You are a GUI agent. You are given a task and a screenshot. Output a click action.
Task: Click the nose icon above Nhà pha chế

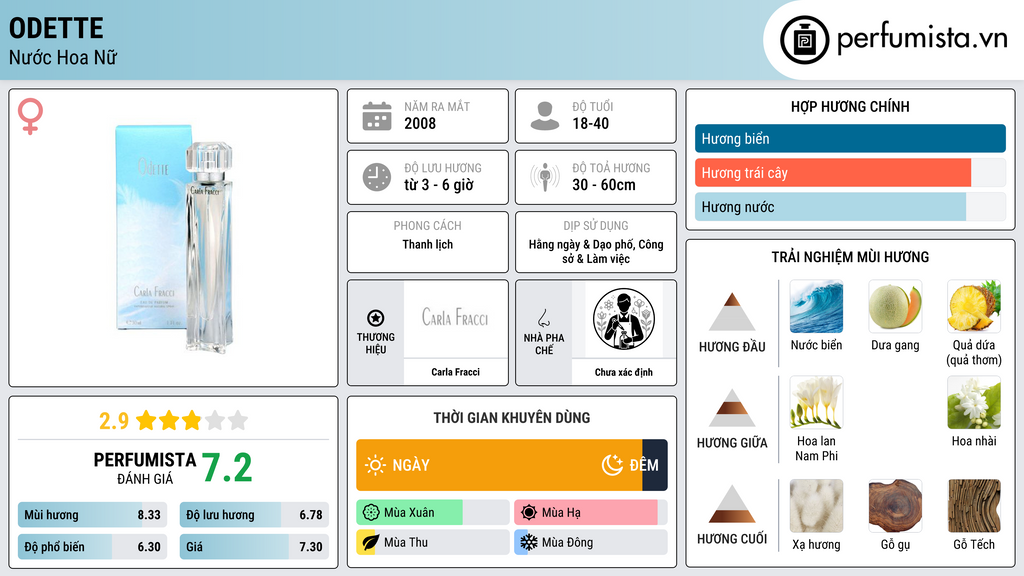543,318
